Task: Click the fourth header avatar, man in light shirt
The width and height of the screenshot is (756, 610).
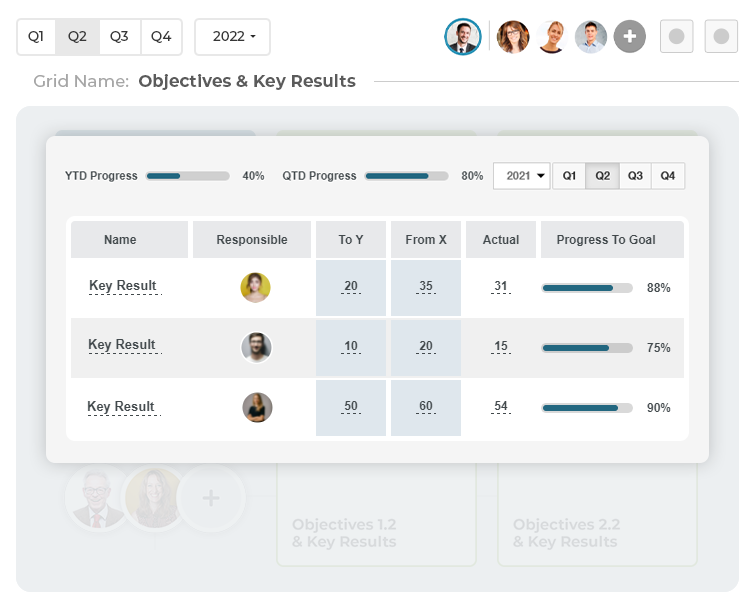Action: tap(591, 37)
